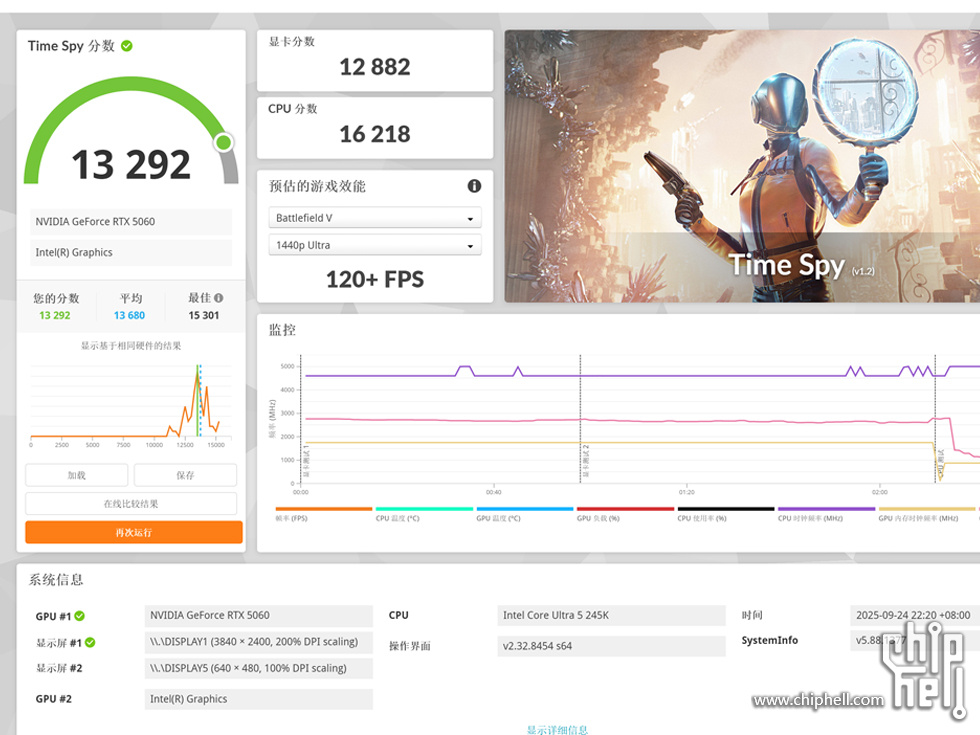Toggle the purple CPU clock frequency legend swatch
The image size is (980, 735).
coord(826,509)
